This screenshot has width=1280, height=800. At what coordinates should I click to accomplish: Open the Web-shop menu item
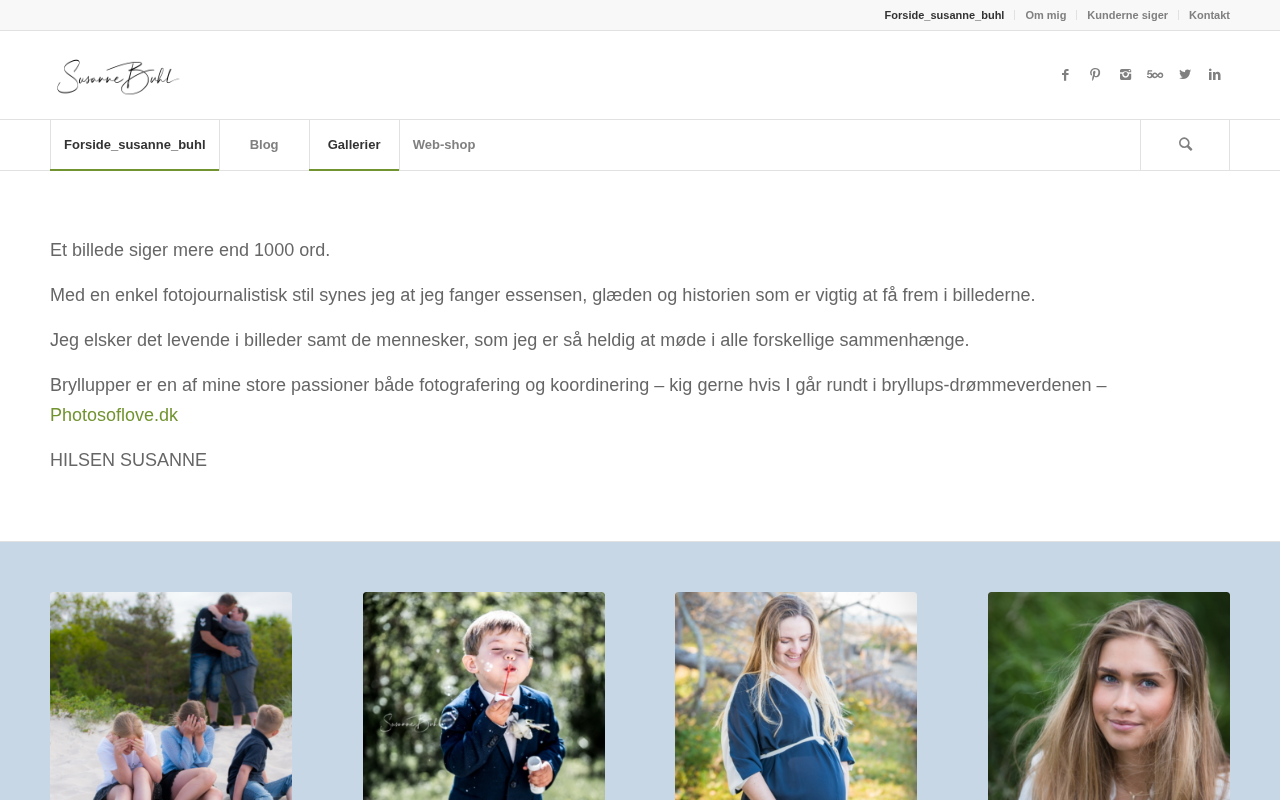(444, 145)
